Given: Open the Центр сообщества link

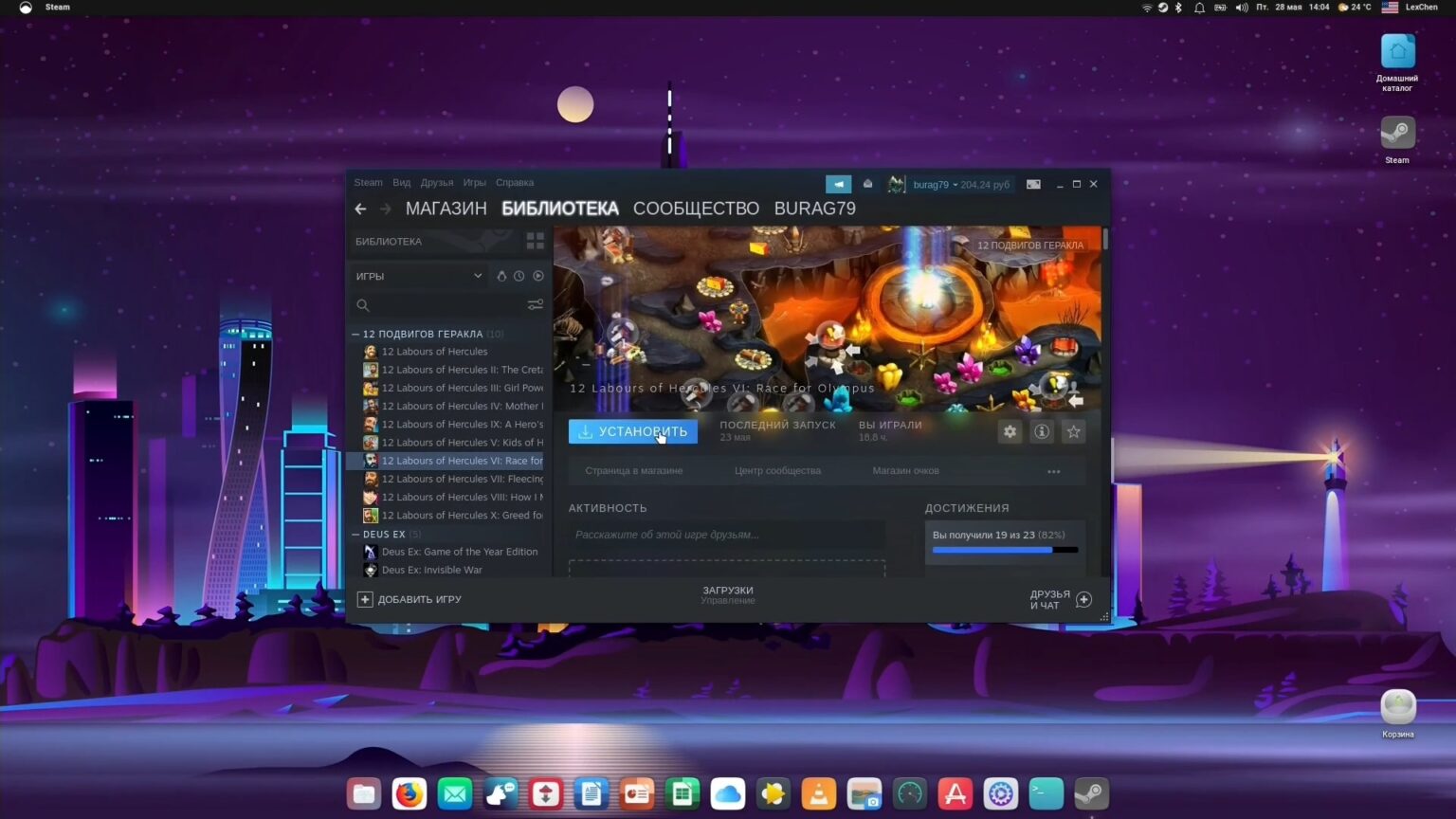Looking at the screenshot, I should click(778, 471).
